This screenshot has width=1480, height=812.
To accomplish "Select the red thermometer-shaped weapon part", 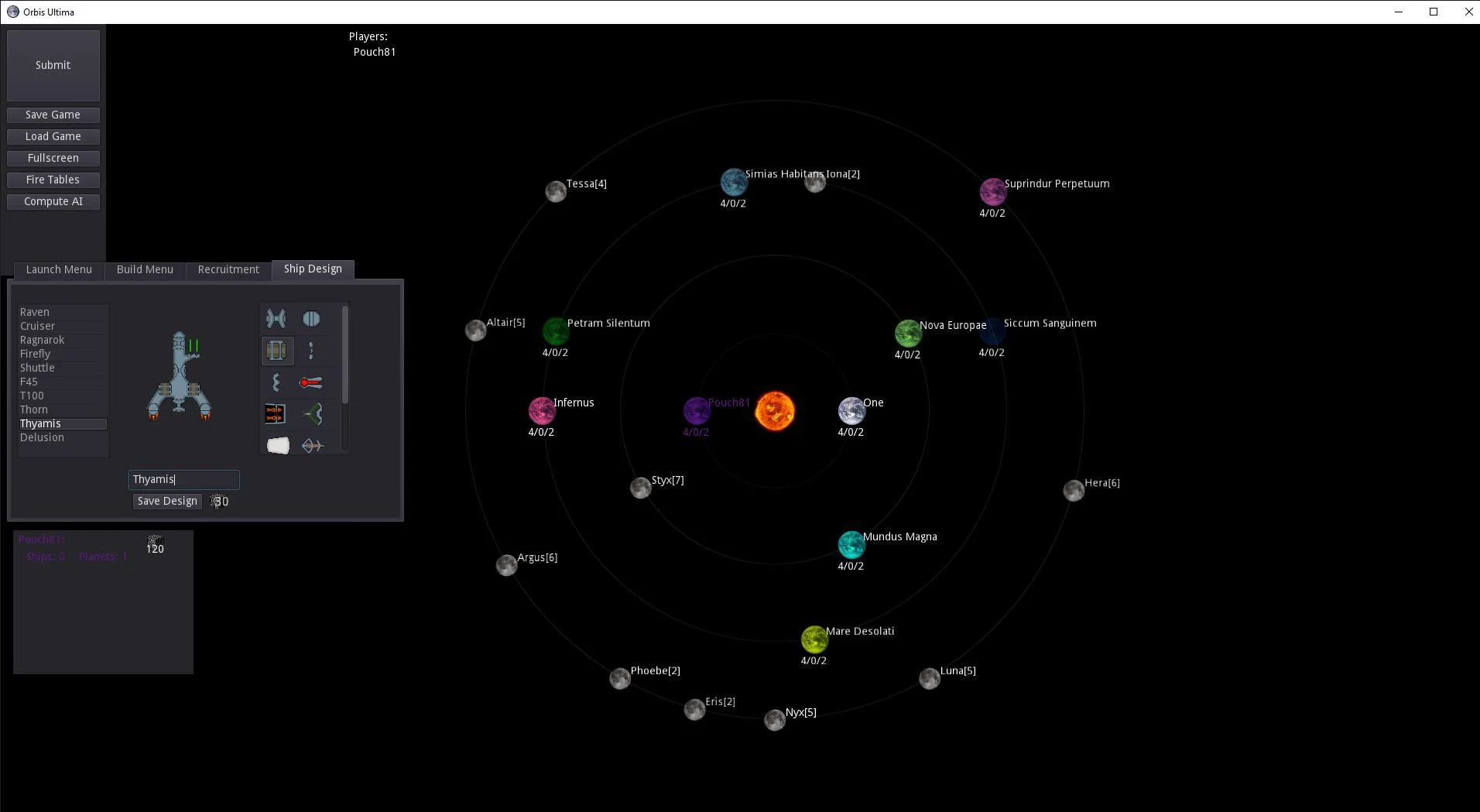I will [311, 382].
